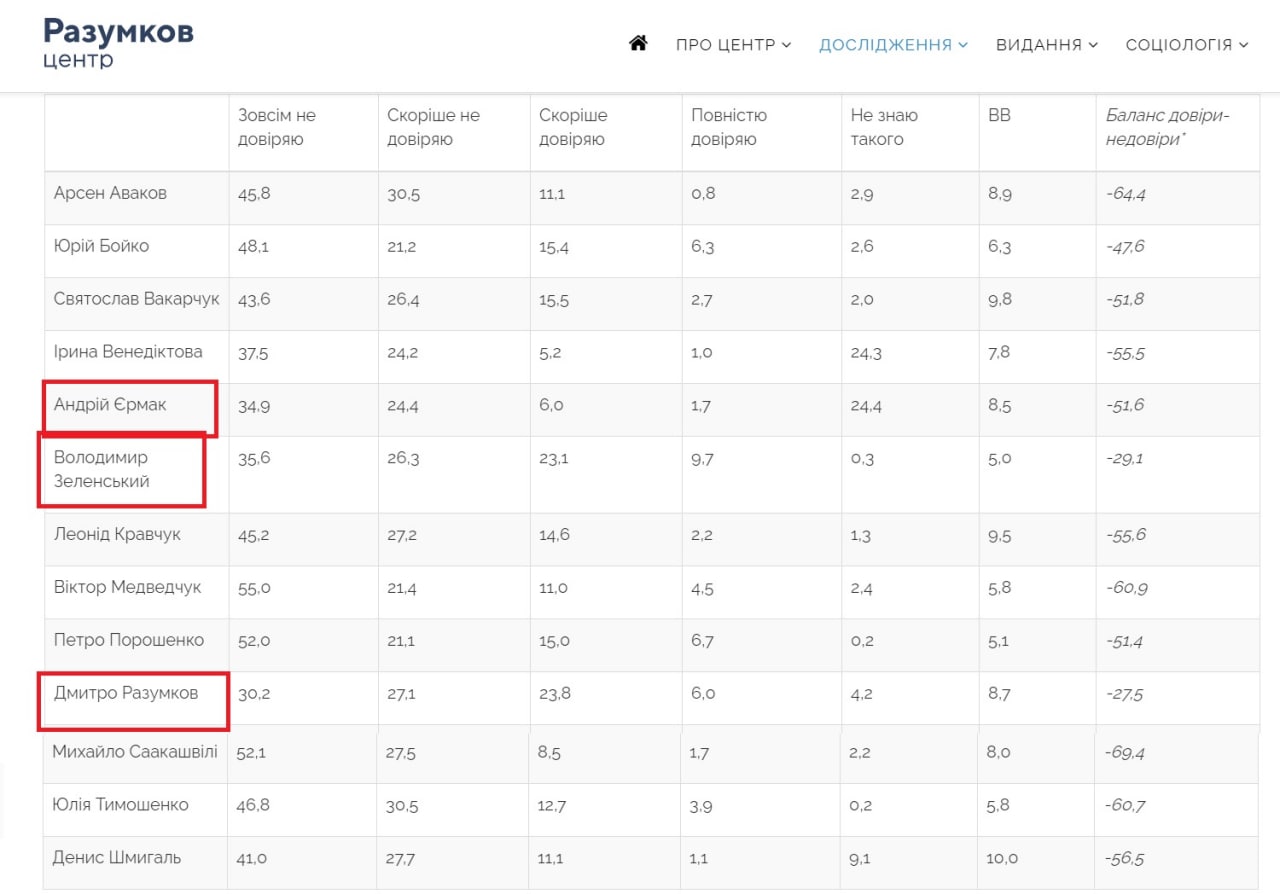Viewport: 1280px width, 894px height.
Task: Click Порошенко's 'Повністю довіряю' value 6,7
Action: click(702, 641)
